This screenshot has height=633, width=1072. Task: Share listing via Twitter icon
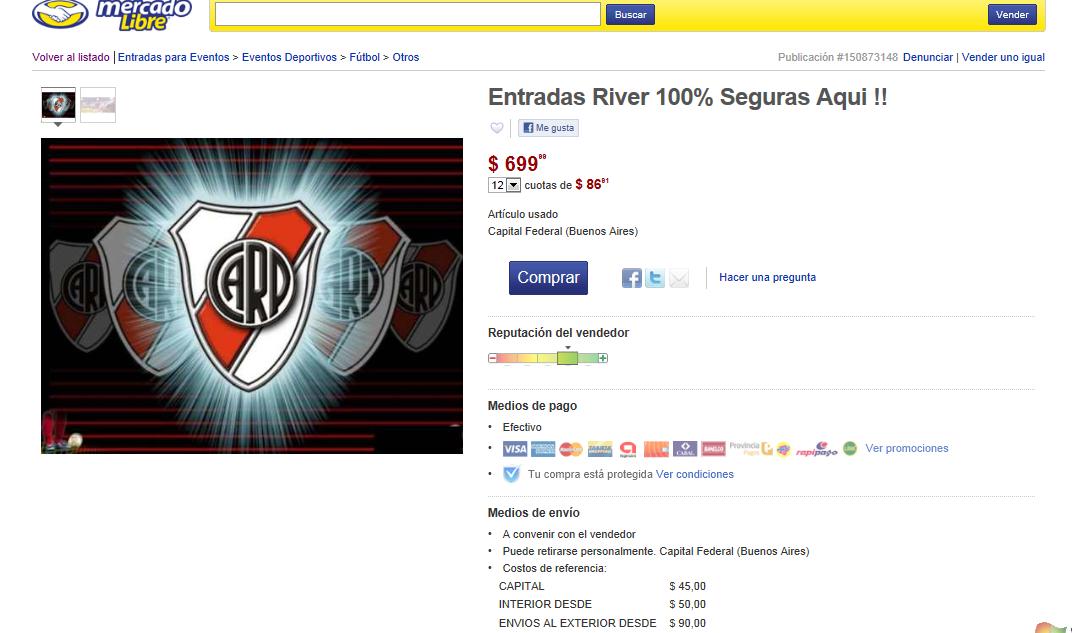[655, 278]
